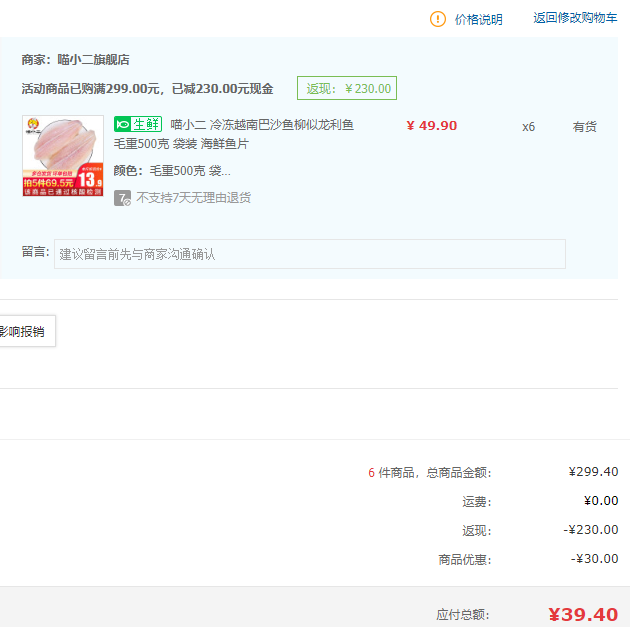Click the 影响报销 button
This screenshot has height=627, width=630.
(23, 332)
